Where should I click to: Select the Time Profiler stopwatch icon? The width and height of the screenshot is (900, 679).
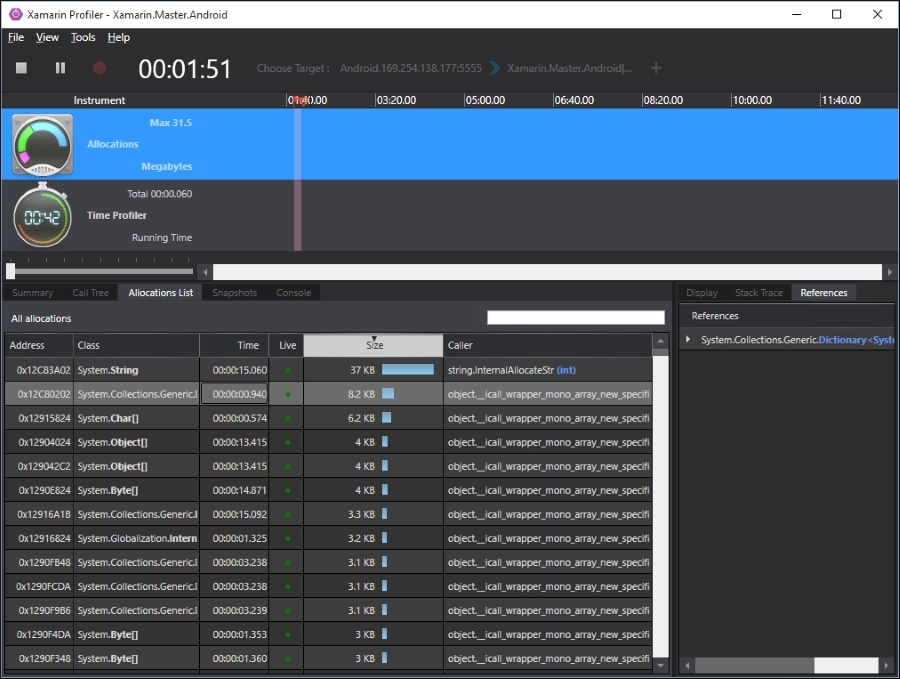(42, 215)
